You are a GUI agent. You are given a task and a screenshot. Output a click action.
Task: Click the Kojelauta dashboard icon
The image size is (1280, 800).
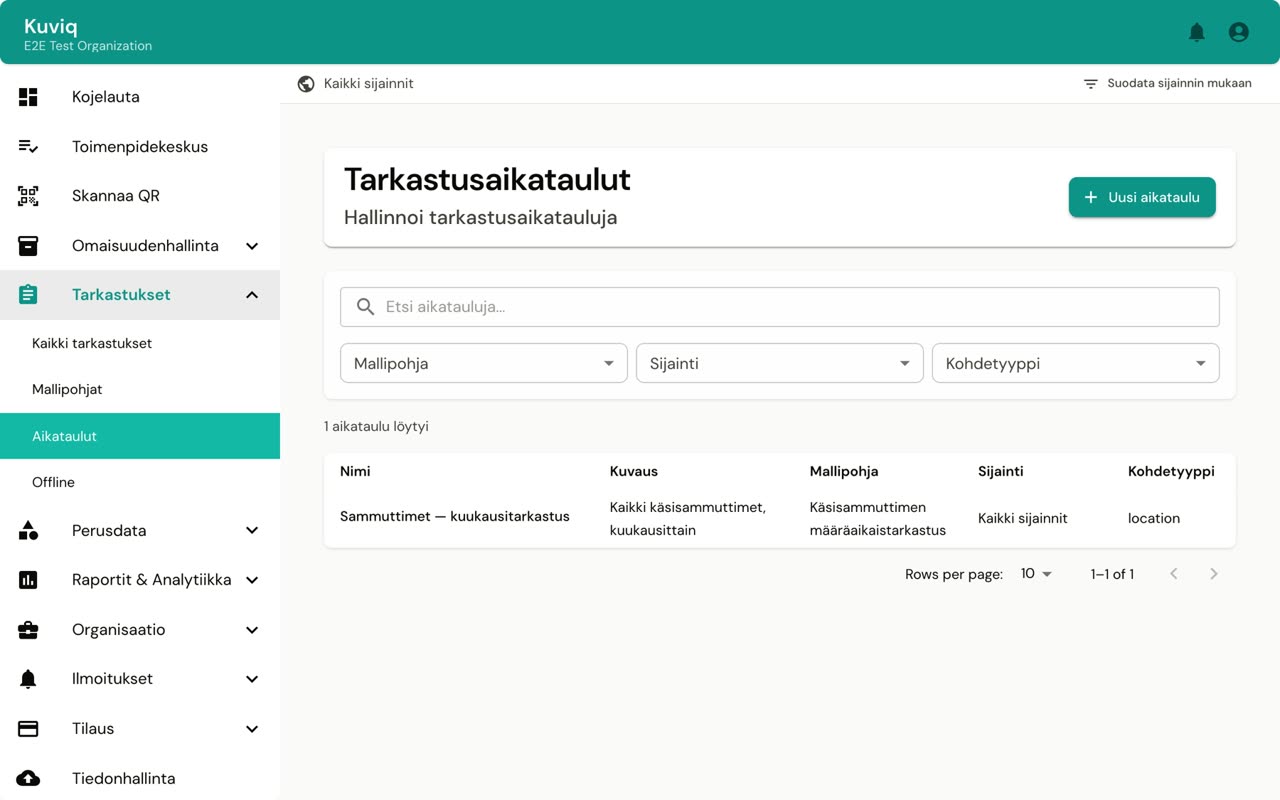point(28,97)
